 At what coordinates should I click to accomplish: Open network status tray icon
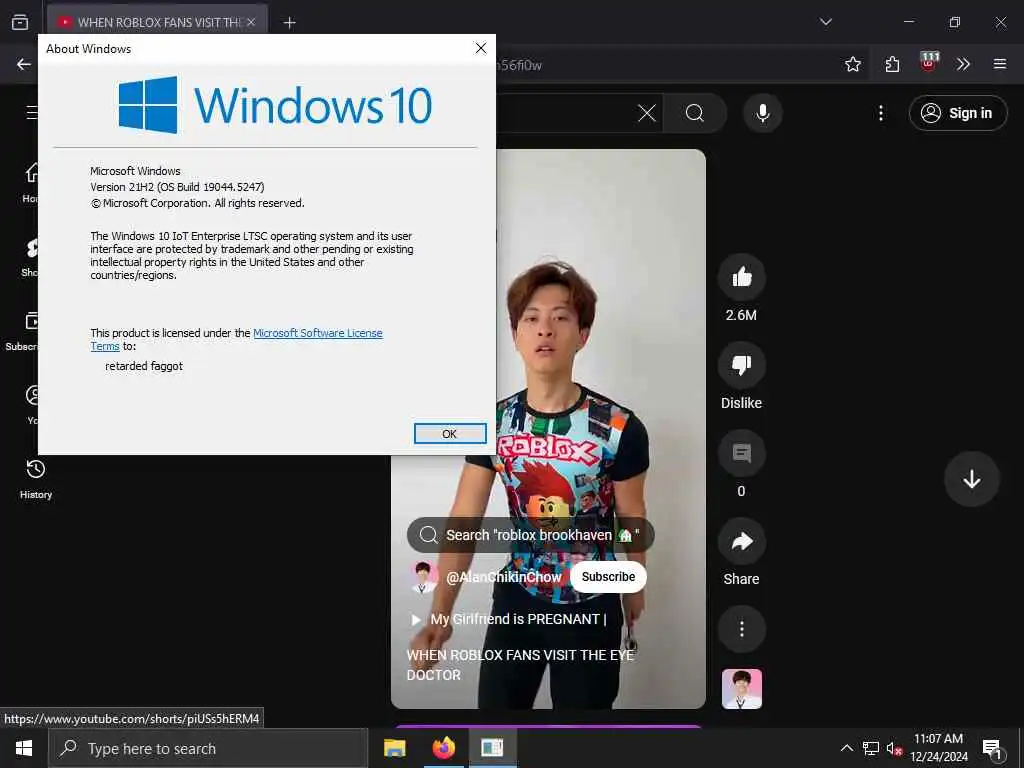[871, 748]
